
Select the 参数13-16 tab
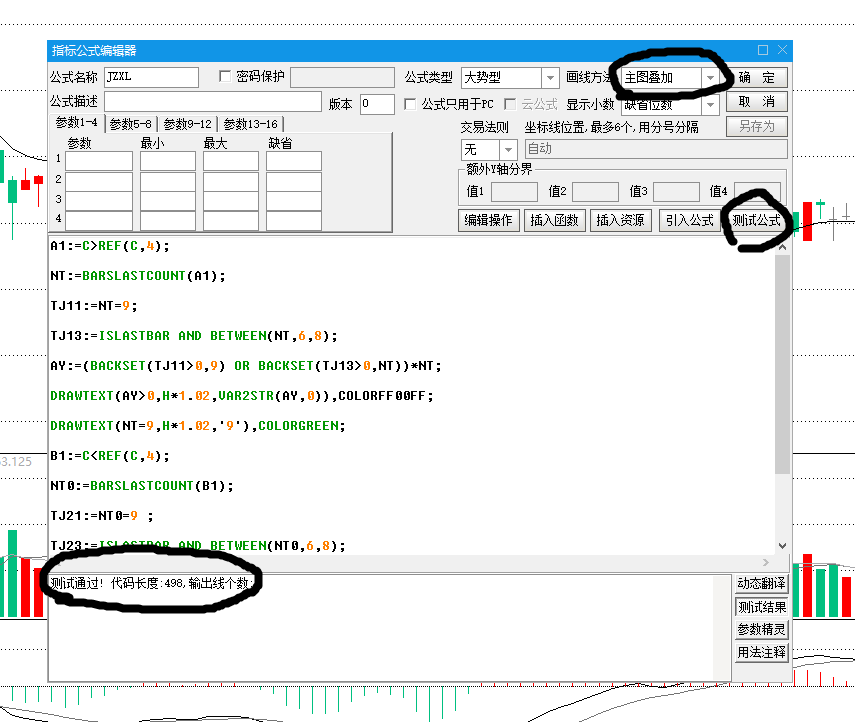250,124
